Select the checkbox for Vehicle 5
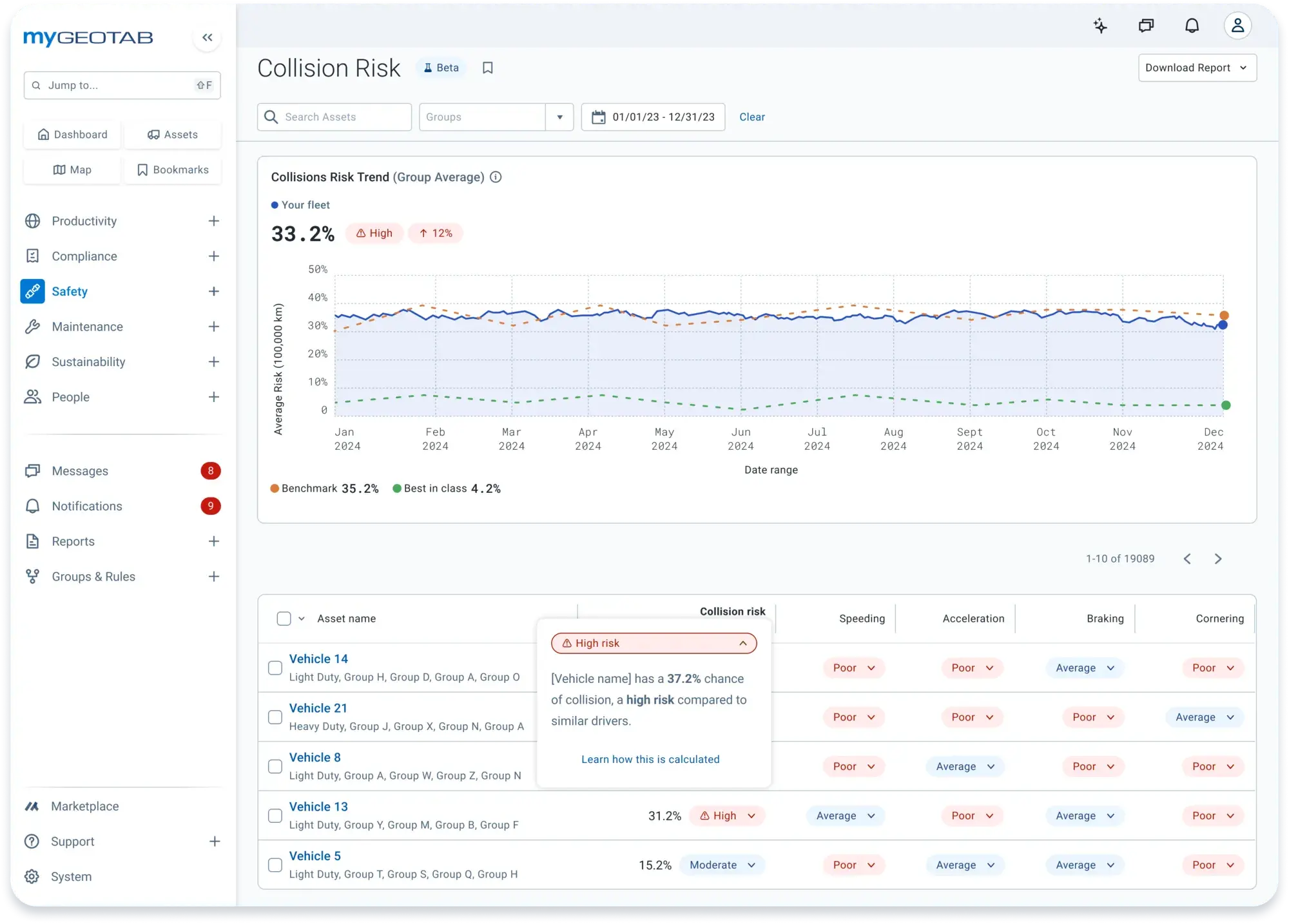The height and width of the screenshot is (924, 1289). pos(275,865)
